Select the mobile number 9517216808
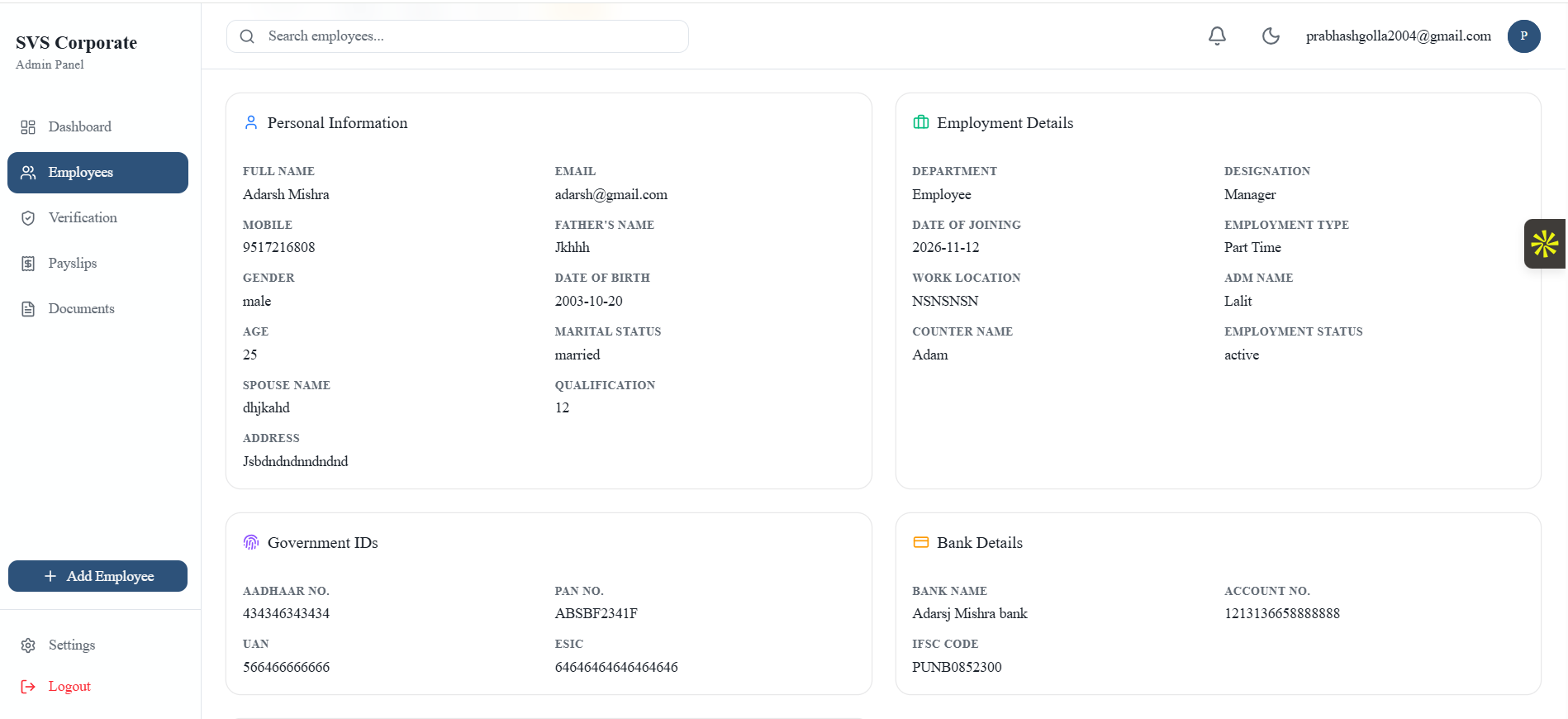Image resolution: width=1568 pixels, height=719 pixels. [x=278, y=248]
